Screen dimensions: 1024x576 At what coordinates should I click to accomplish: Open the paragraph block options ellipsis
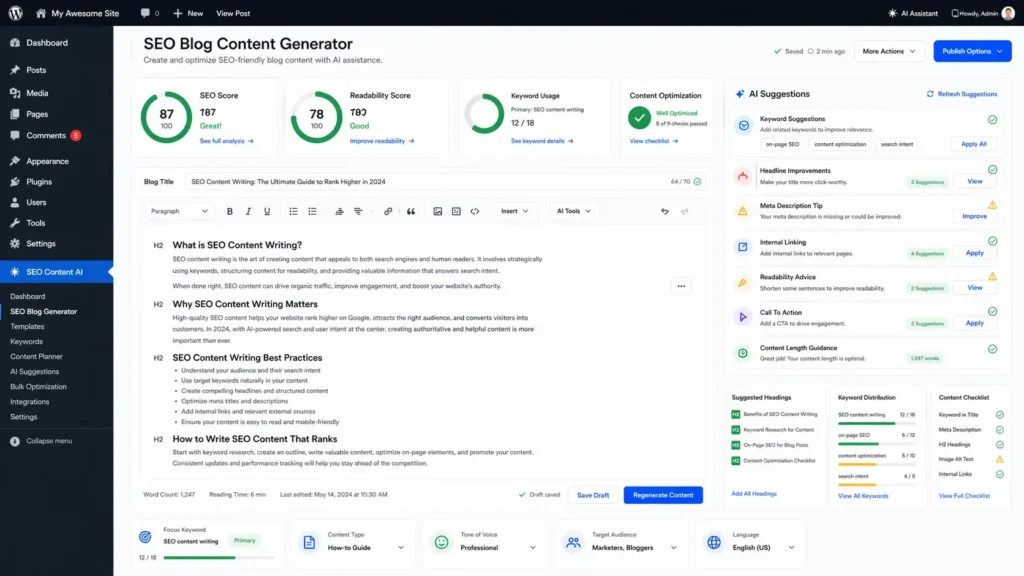(x=681, y=286)
